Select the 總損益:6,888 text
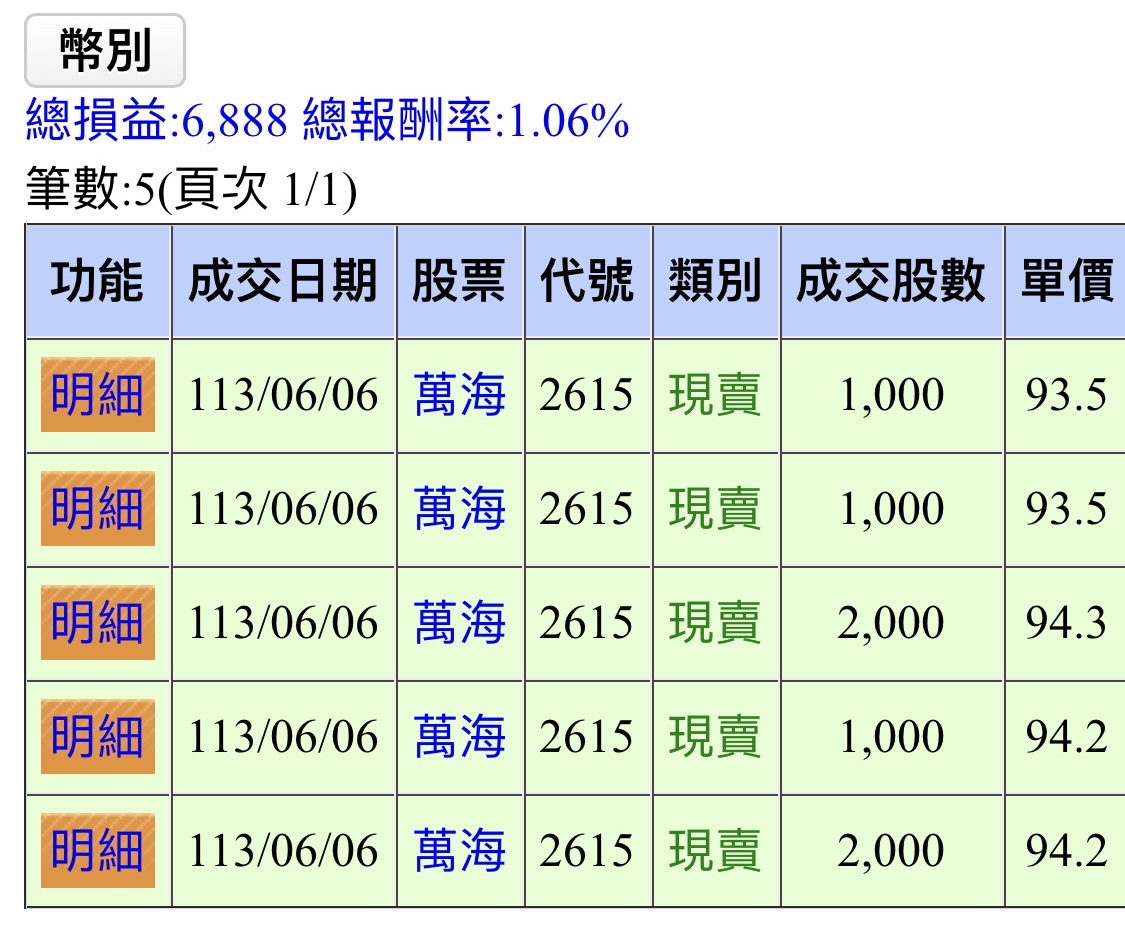Image resolution: width=1125 pixels, height=943 pixels. [x=157, y=120]
